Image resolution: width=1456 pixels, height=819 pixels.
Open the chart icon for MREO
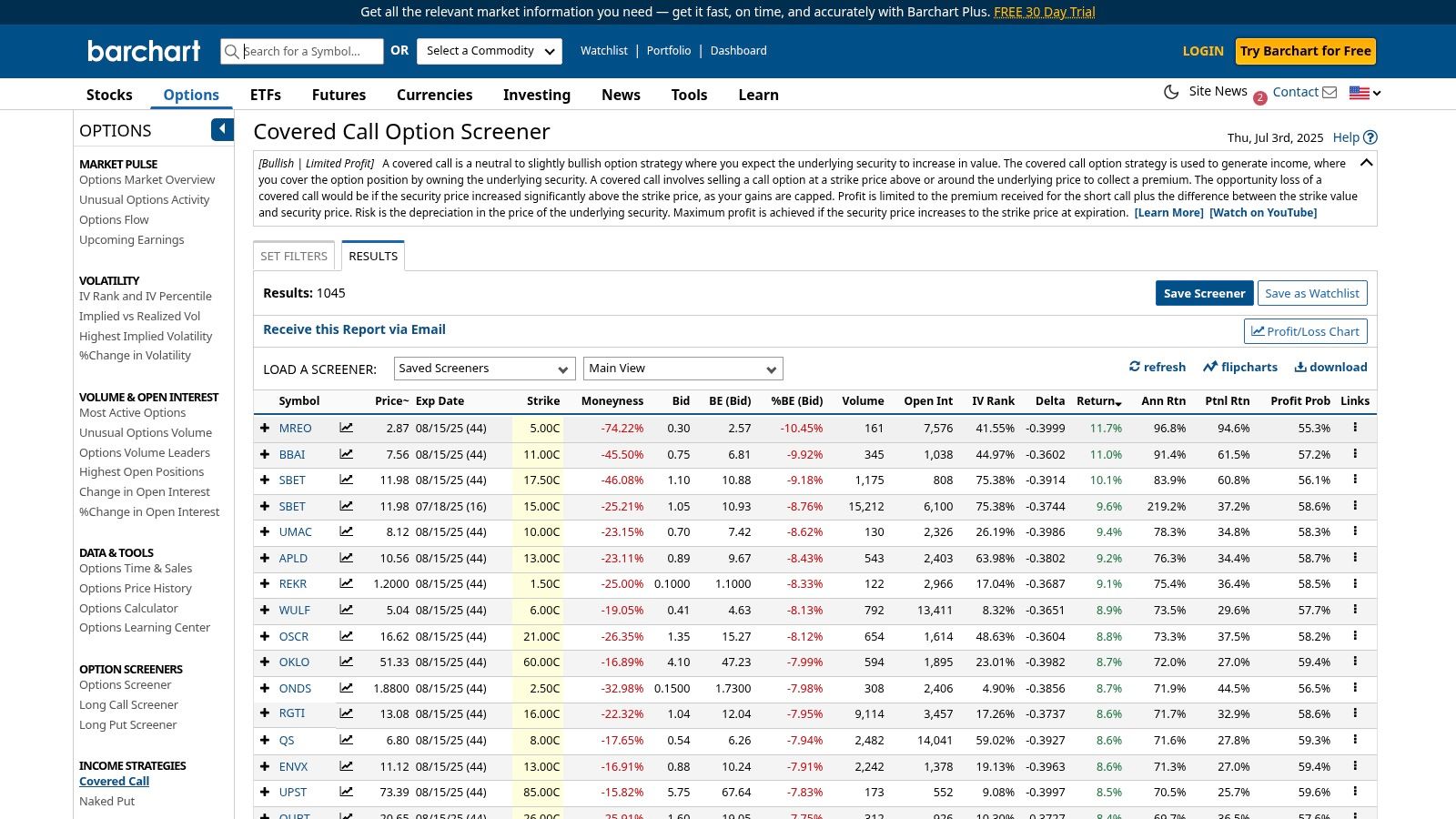[346, 428]
